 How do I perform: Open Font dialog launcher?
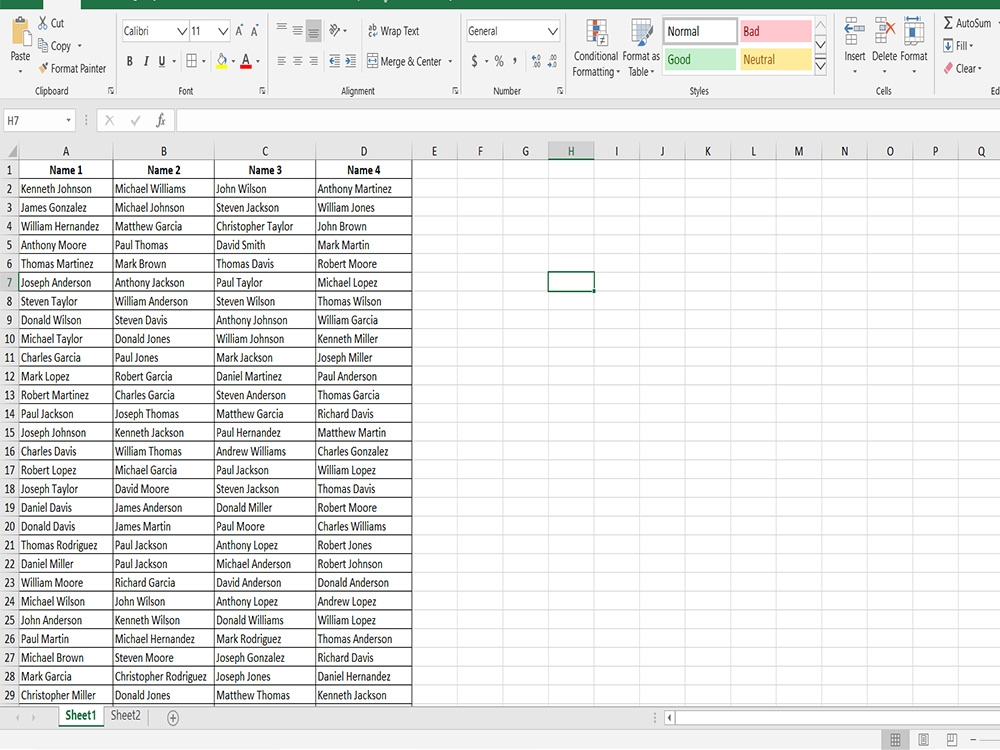262,91
